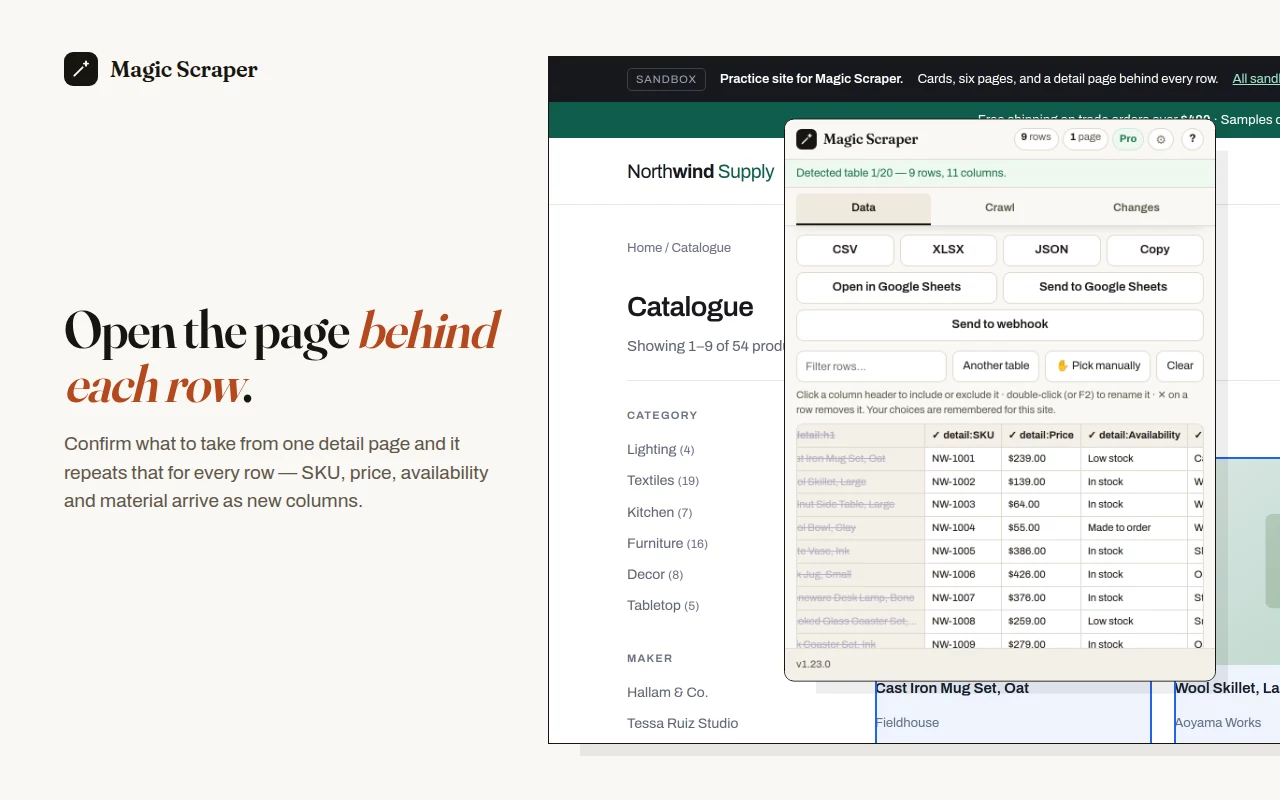Click Pick manually button

(x=1098, y=366)
